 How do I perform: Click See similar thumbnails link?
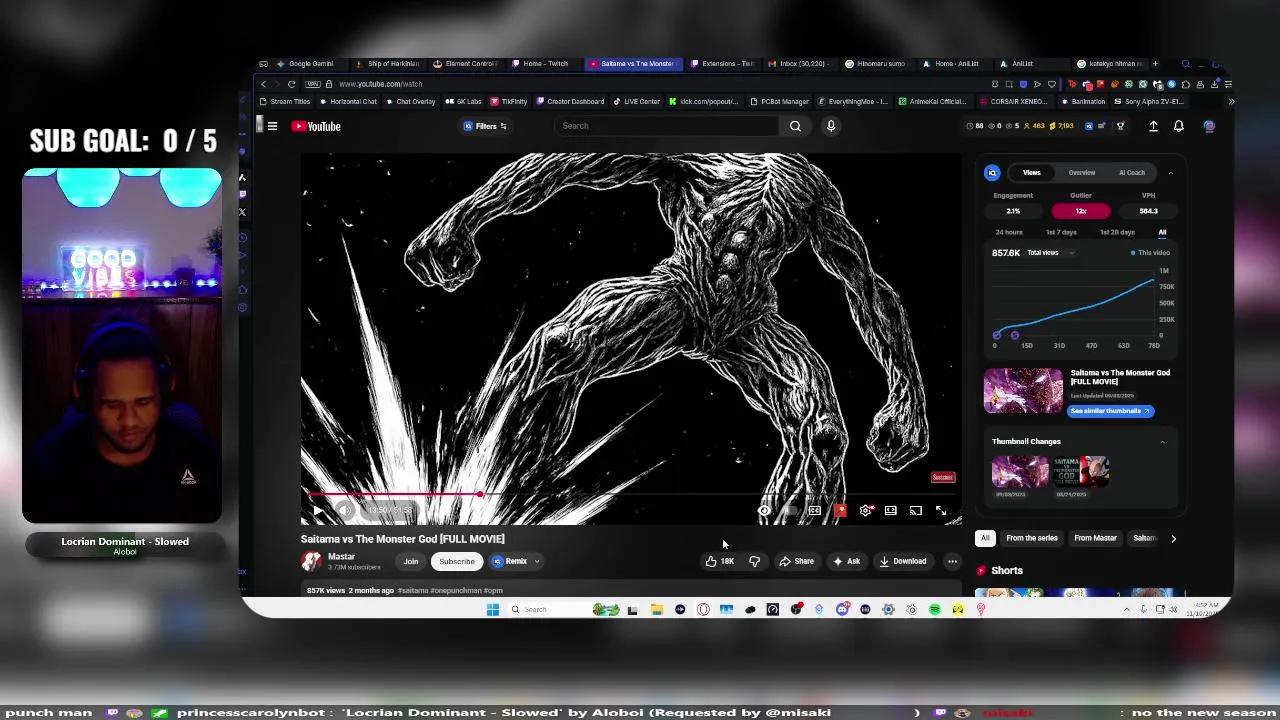[x=1111, y=411]
